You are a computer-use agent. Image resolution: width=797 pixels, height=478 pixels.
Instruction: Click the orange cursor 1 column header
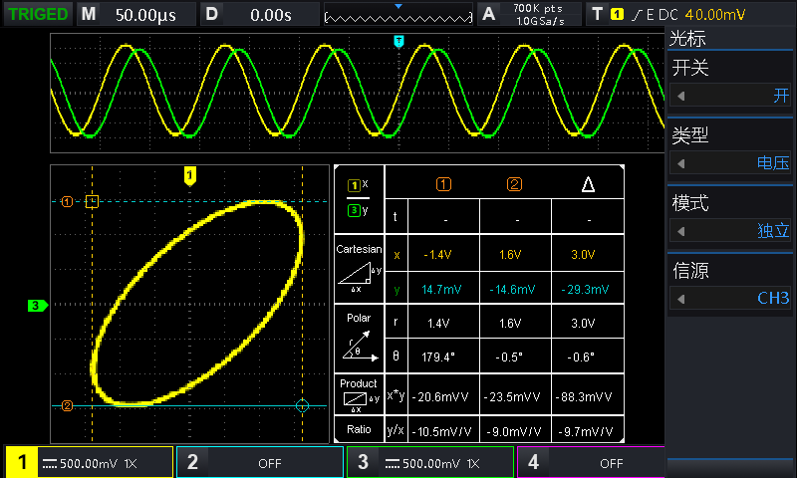444,183
